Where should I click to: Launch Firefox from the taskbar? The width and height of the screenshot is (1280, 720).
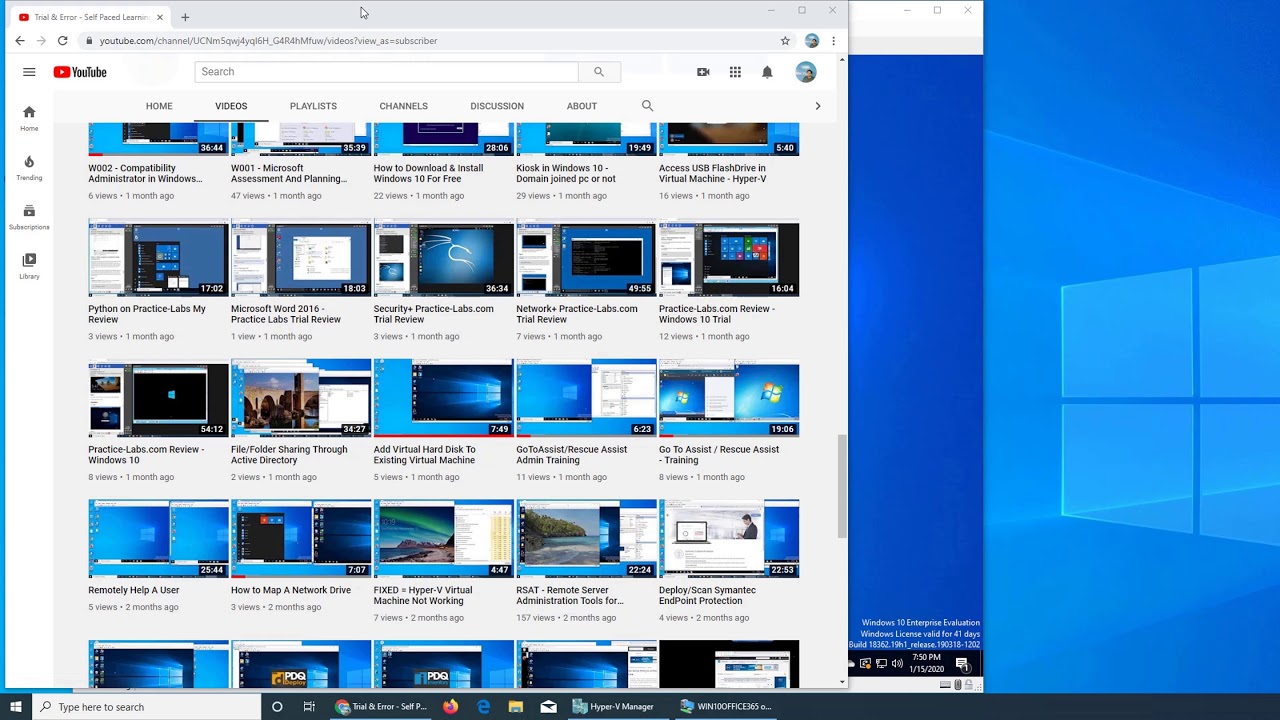[x=451, y=707]
